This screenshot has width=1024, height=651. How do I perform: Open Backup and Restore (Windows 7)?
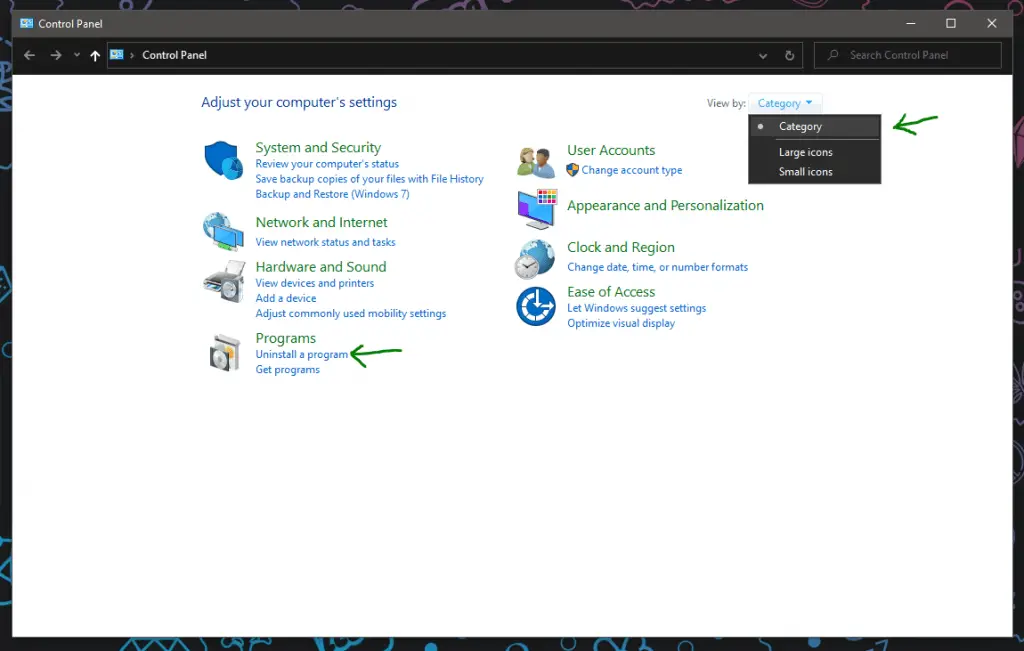click(332, 194)
